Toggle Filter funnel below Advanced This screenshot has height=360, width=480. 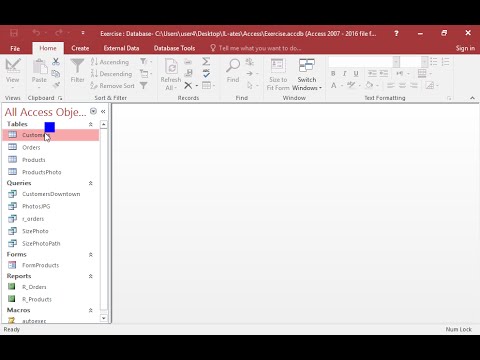143,86
